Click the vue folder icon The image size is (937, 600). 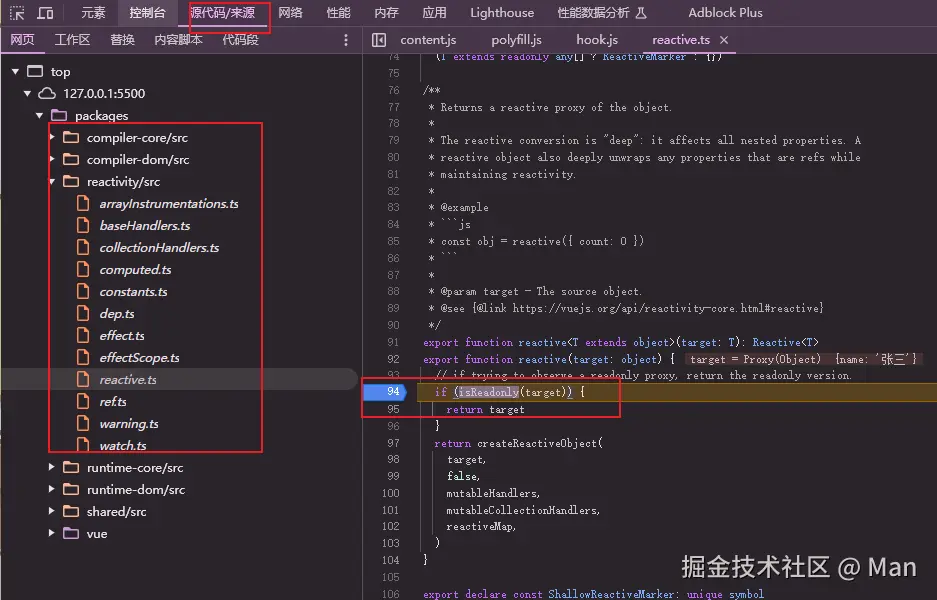(71, 534)
